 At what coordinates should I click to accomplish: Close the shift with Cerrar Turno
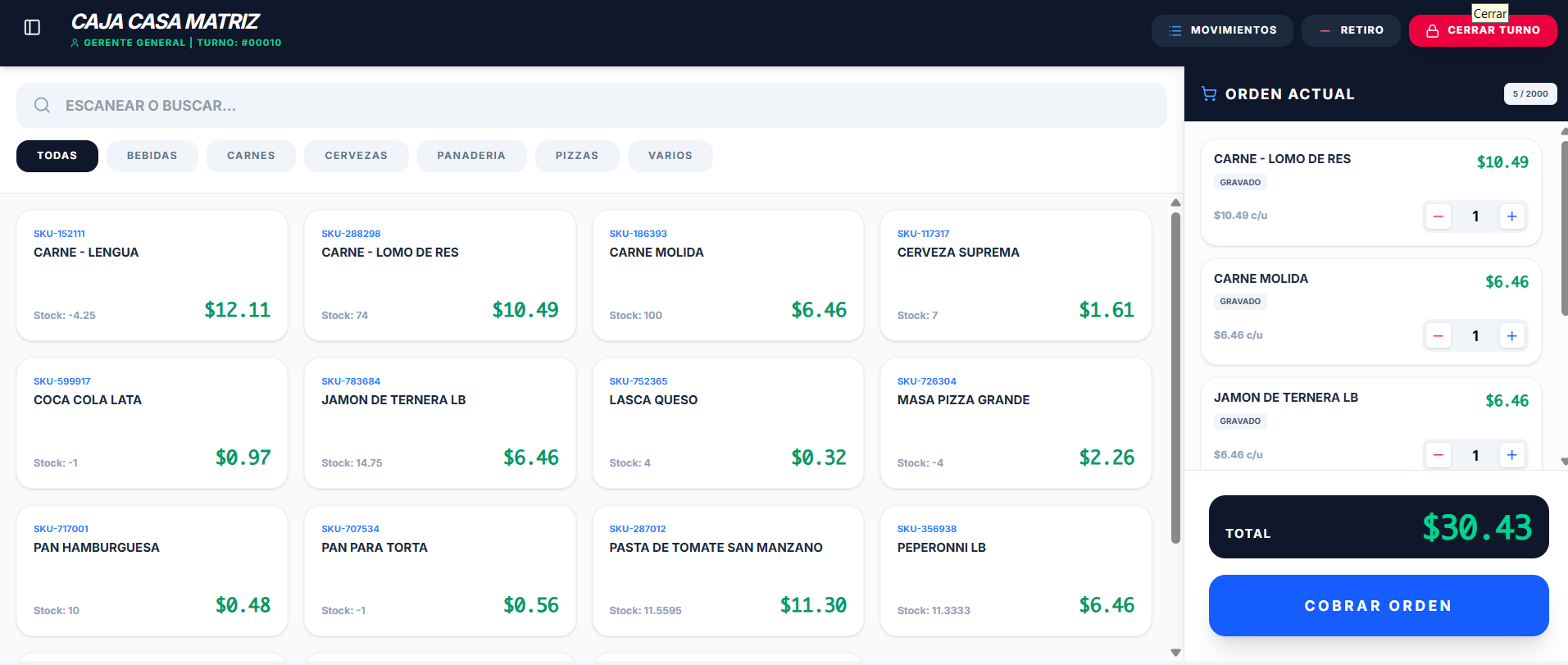(1483, 30)
